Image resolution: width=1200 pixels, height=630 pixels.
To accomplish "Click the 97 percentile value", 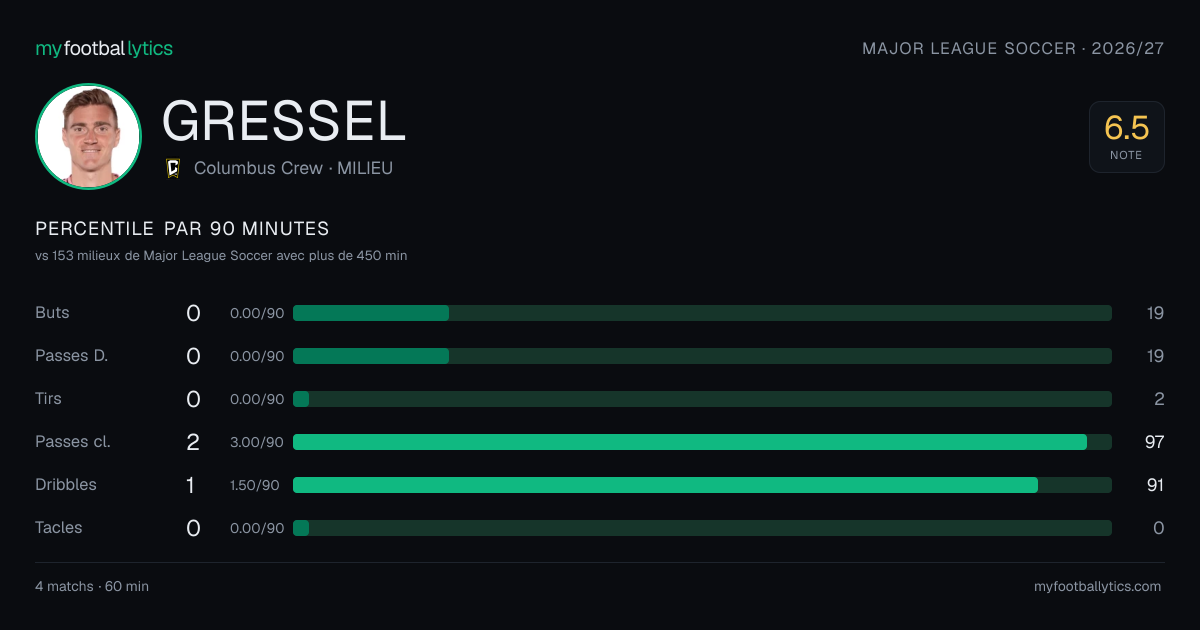I will (x=1154, y=442).
